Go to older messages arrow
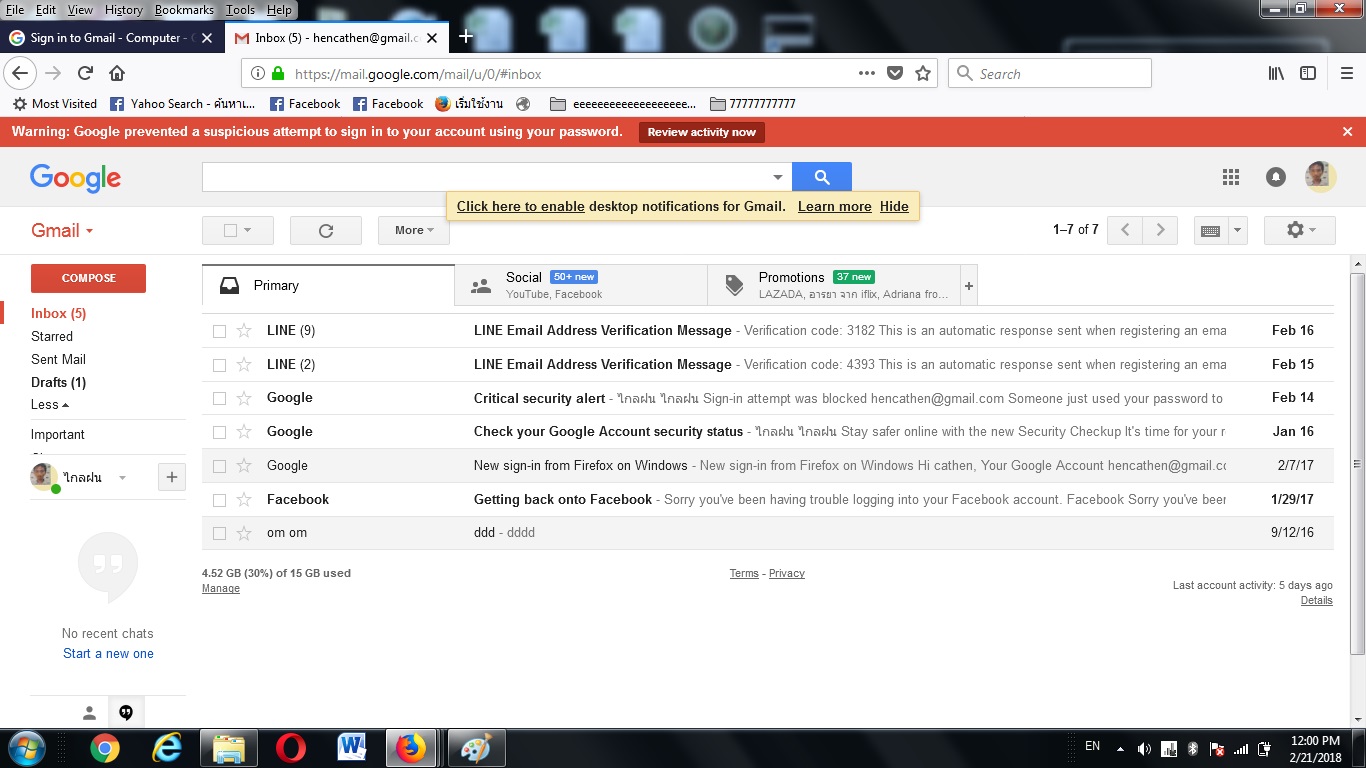This screenshot has height=768, width=1366. 1160,230
